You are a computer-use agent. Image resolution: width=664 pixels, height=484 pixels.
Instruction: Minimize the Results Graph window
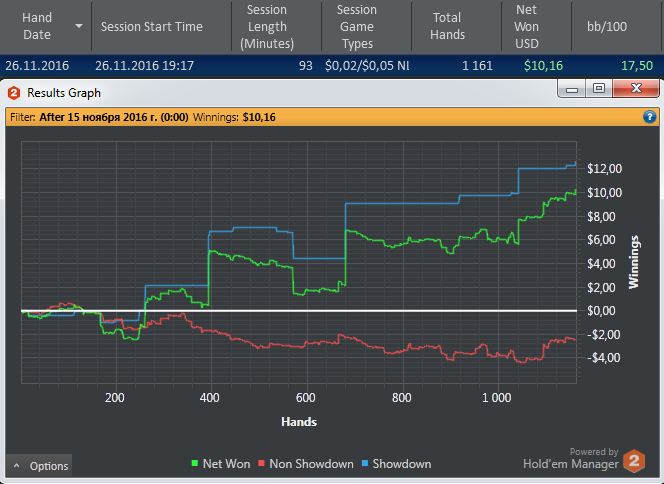tap(572, 89)
